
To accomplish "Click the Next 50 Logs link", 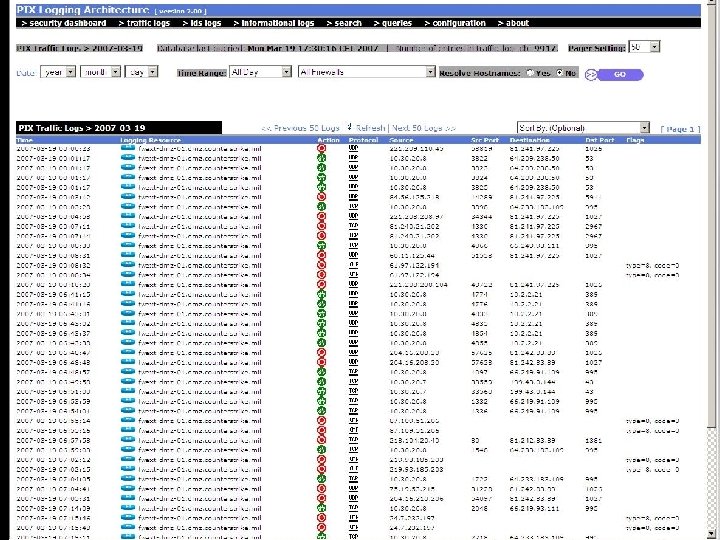I will click(424, 128).
